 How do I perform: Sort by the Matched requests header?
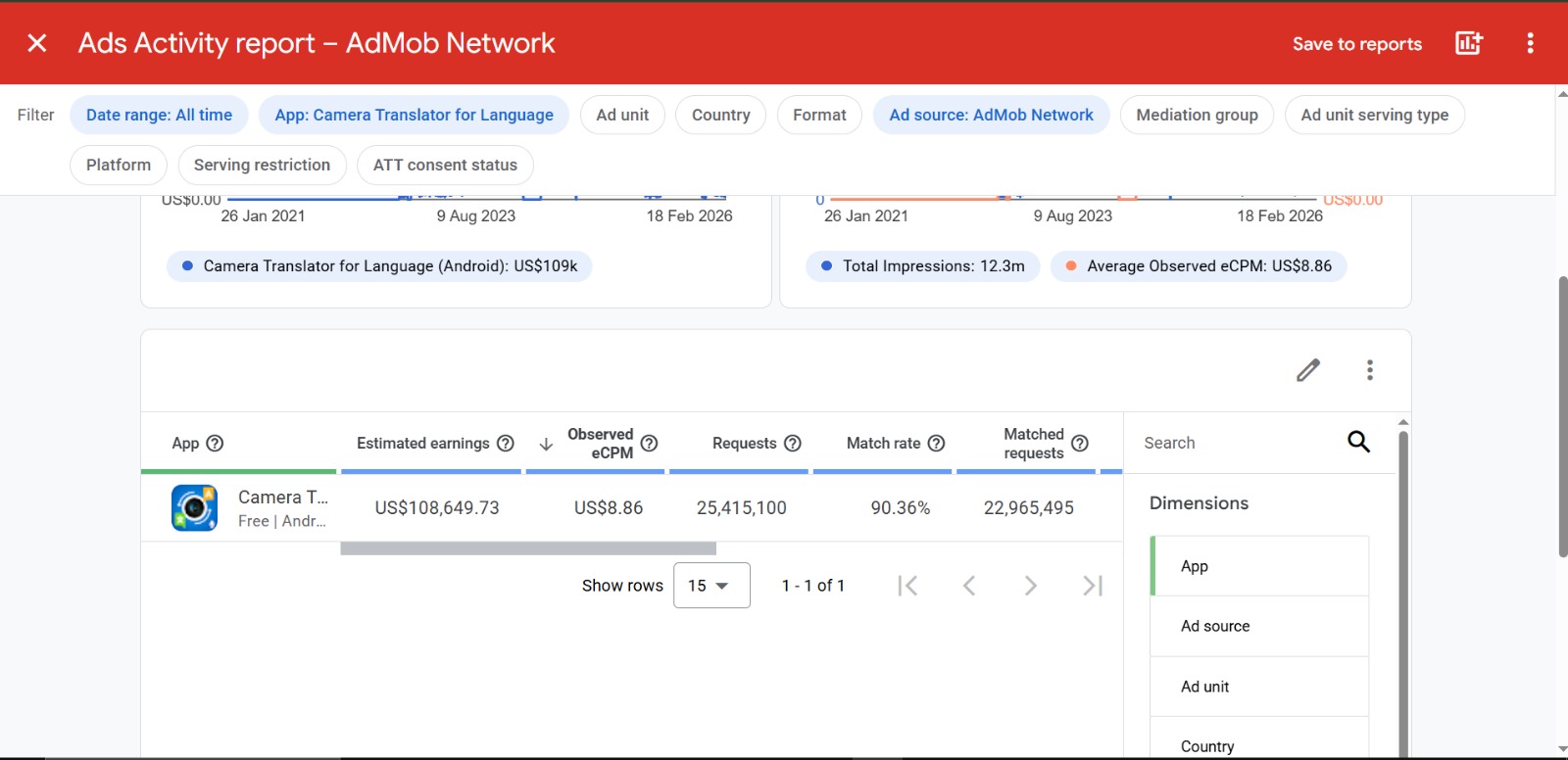(1033, 443)
